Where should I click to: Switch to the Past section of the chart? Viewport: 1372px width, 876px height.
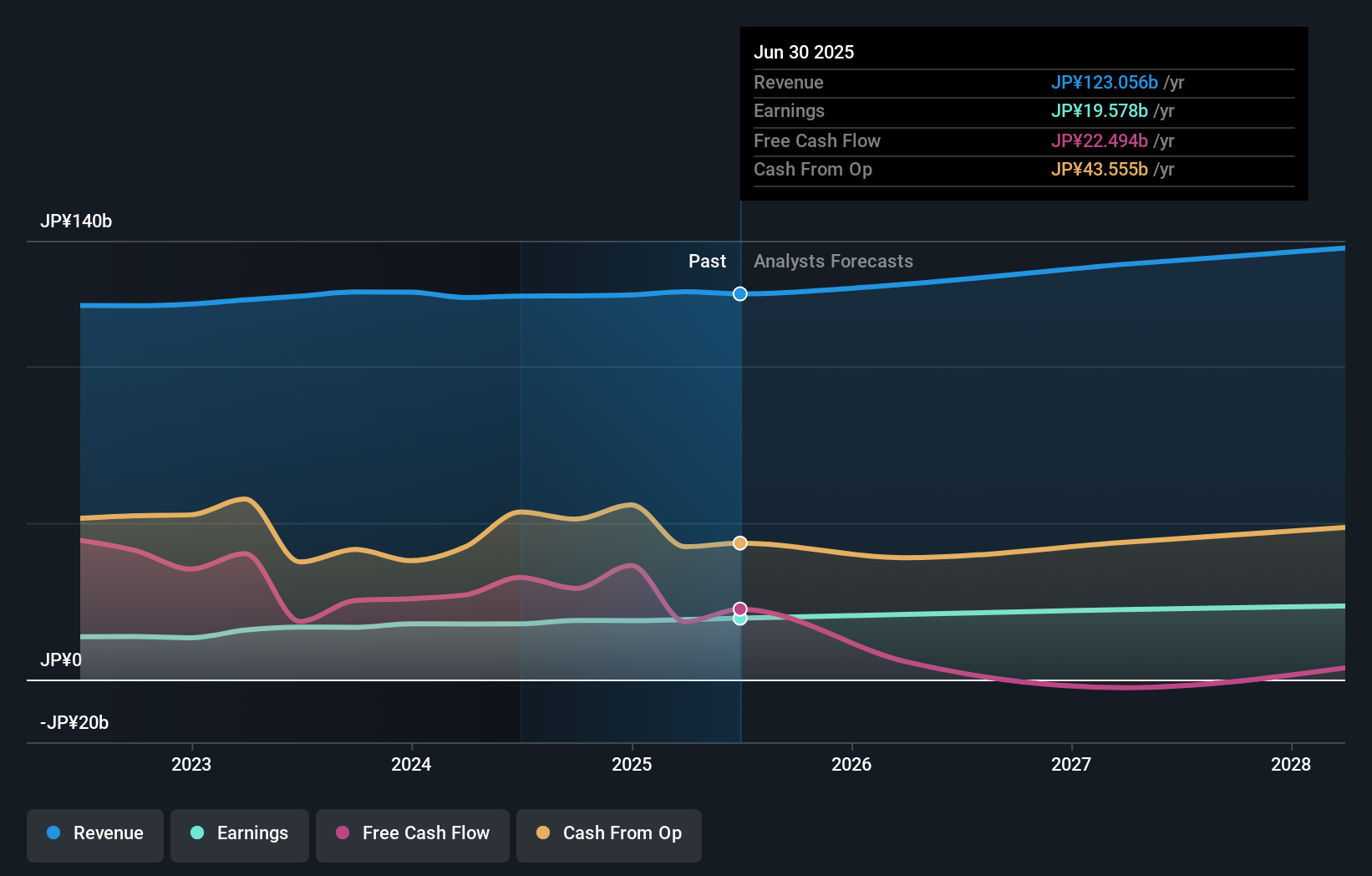[x=708, y=261]
